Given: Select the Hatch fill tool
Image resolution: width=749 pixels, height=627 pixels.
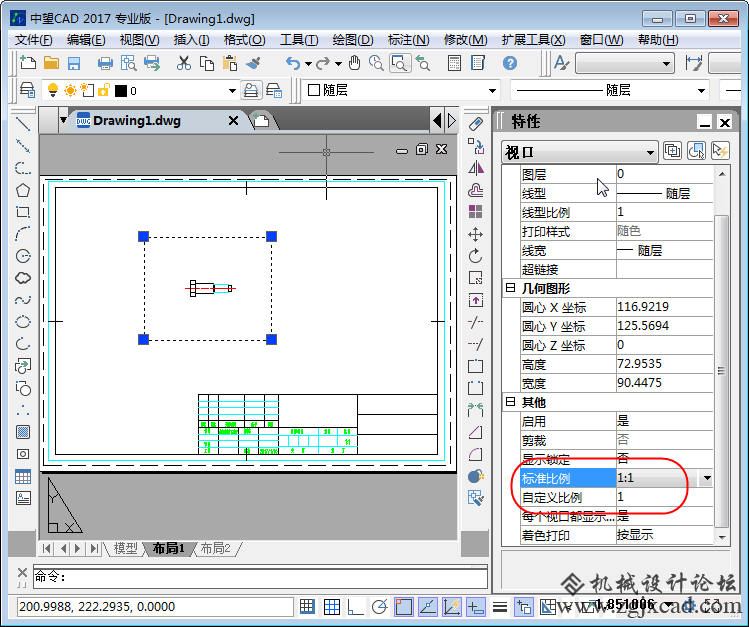Looking at the screenshot, I should (x=22, y=432).
